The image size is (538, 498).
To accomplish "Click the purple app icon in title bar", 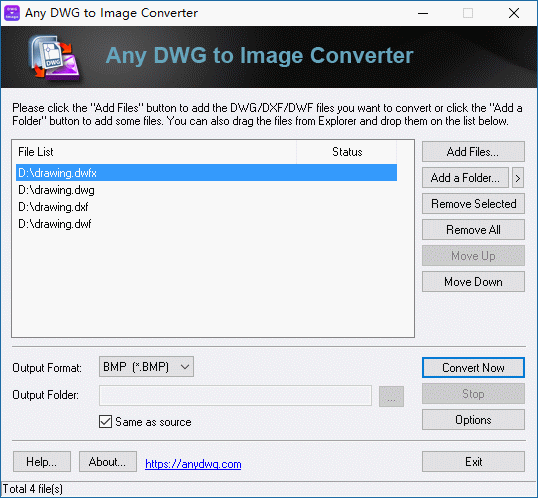I will click(12, 13).
